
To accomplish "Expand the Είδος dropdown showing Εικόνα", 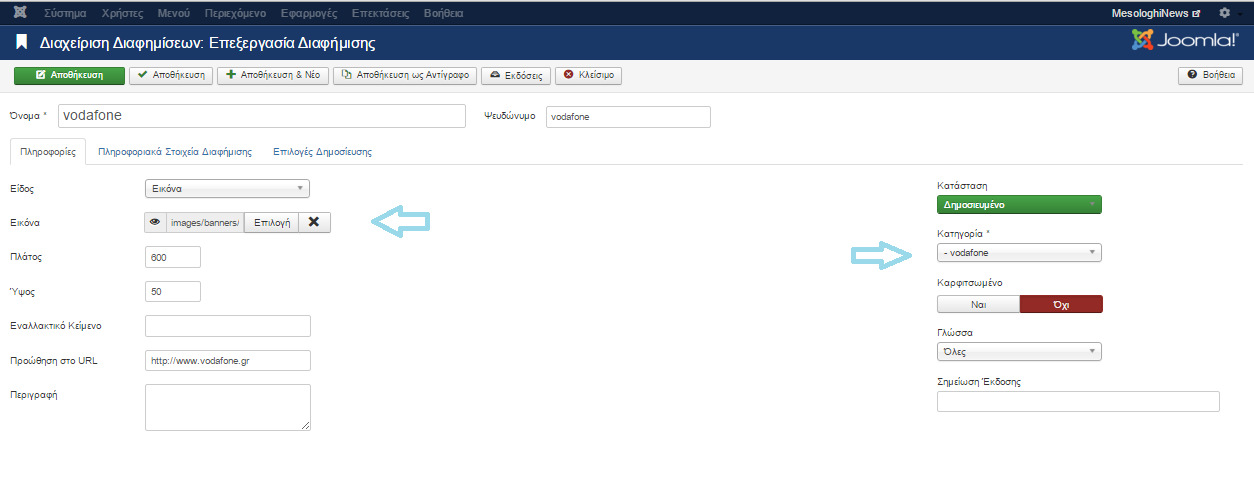I will coord(227,188).
